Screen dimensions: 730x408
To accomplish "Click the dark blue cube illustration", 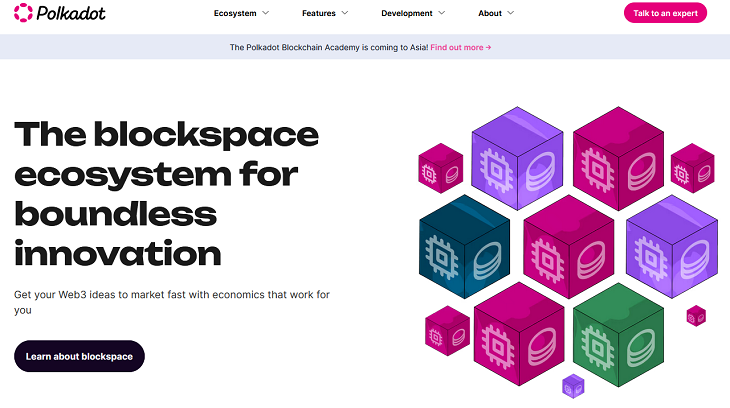I will pyautogui.click(x=464, y=247).
